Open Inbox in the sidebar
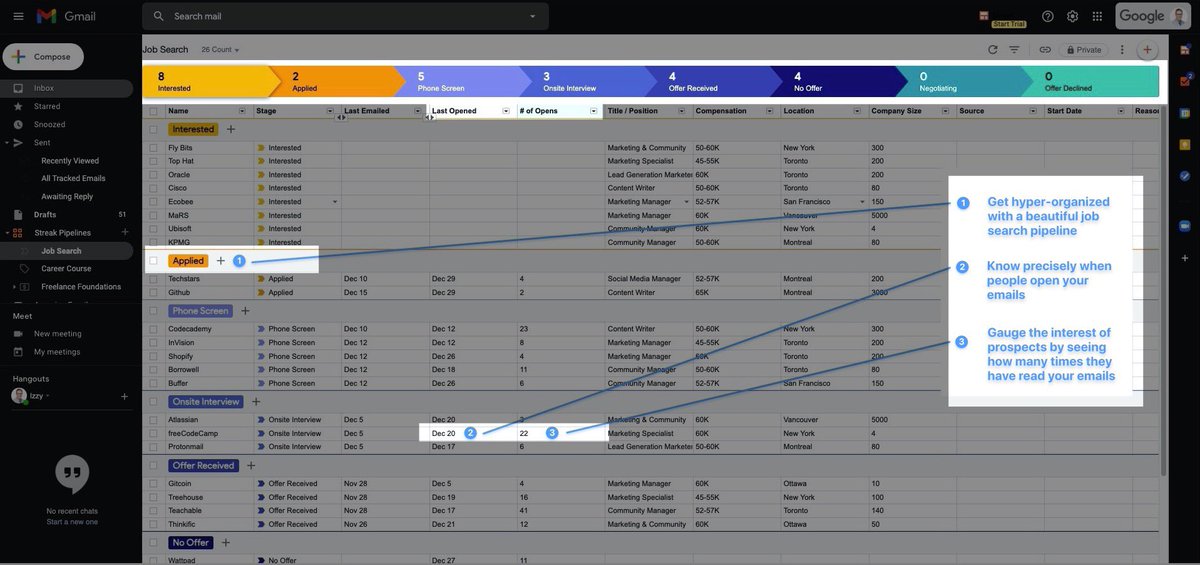The width and height of the screenshot is (1200, 565). [x=66, y=88]
